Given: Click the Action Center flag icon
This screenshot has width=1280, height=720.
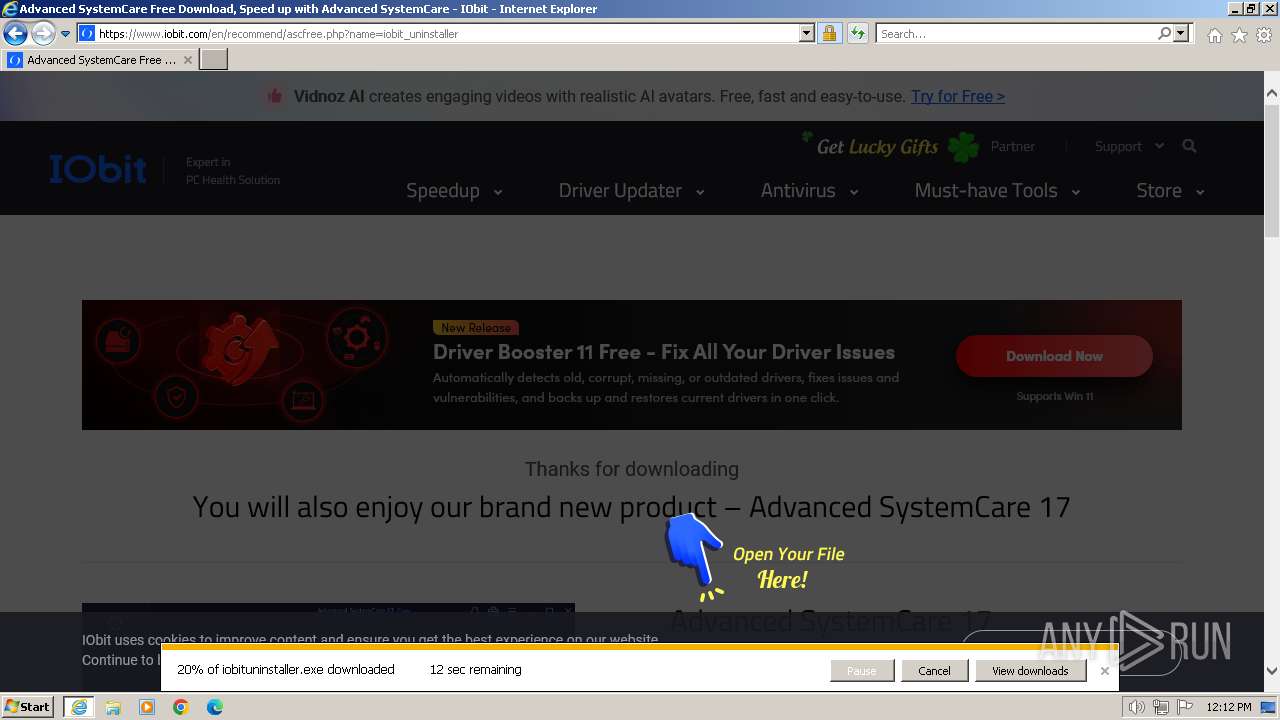Looking at the screenshot, I should (1183, 707).
